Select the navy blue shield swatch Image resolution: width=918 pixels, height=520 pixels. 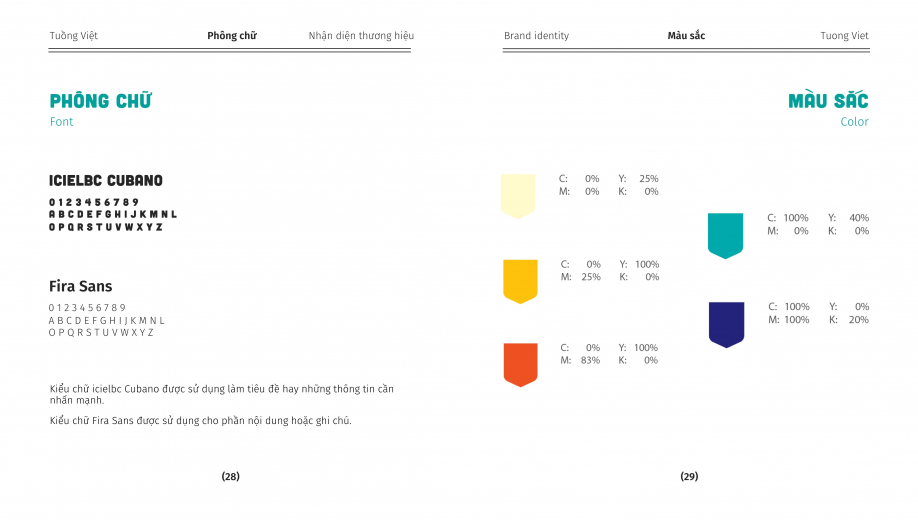[x=727, y=325]
